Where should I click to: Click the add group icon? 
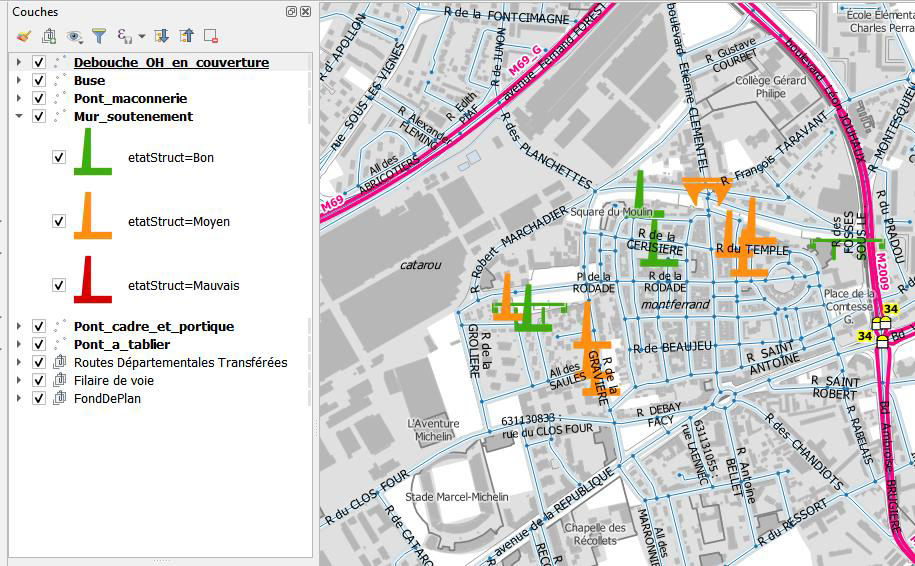pyautogui.click(x=48, y=36)
